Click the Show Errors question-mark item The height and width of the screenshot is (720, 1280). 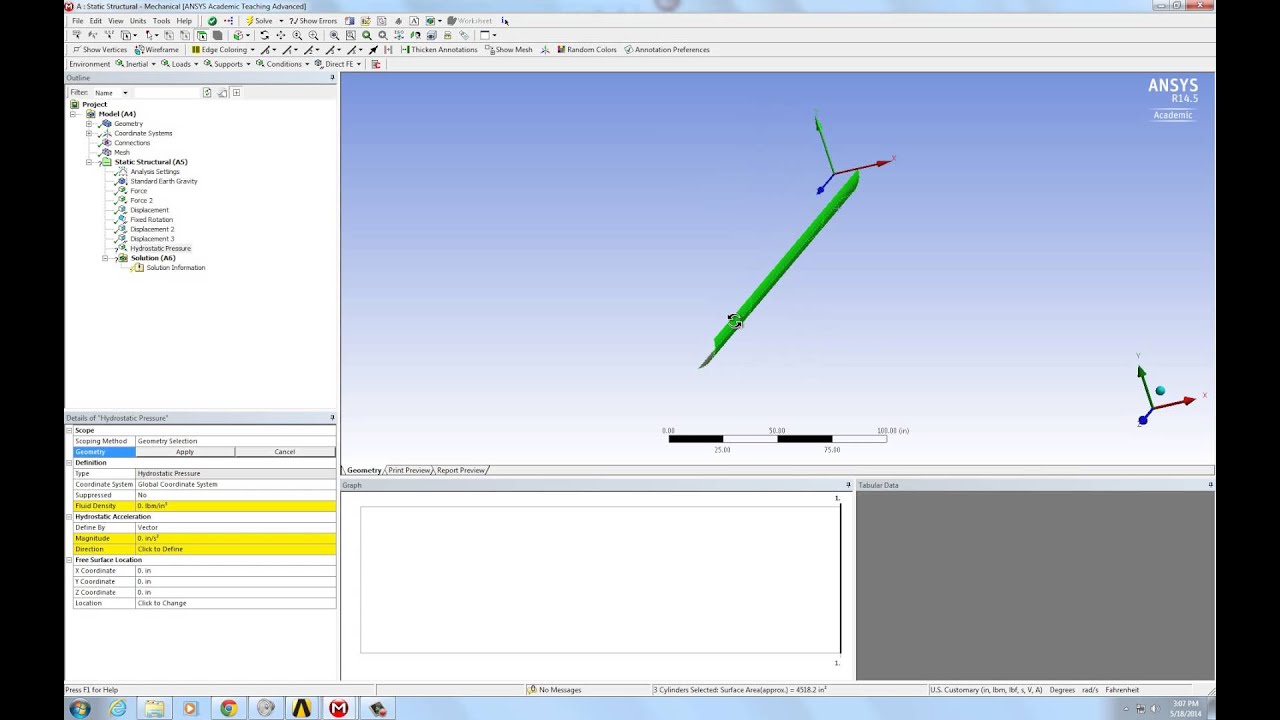313,20
